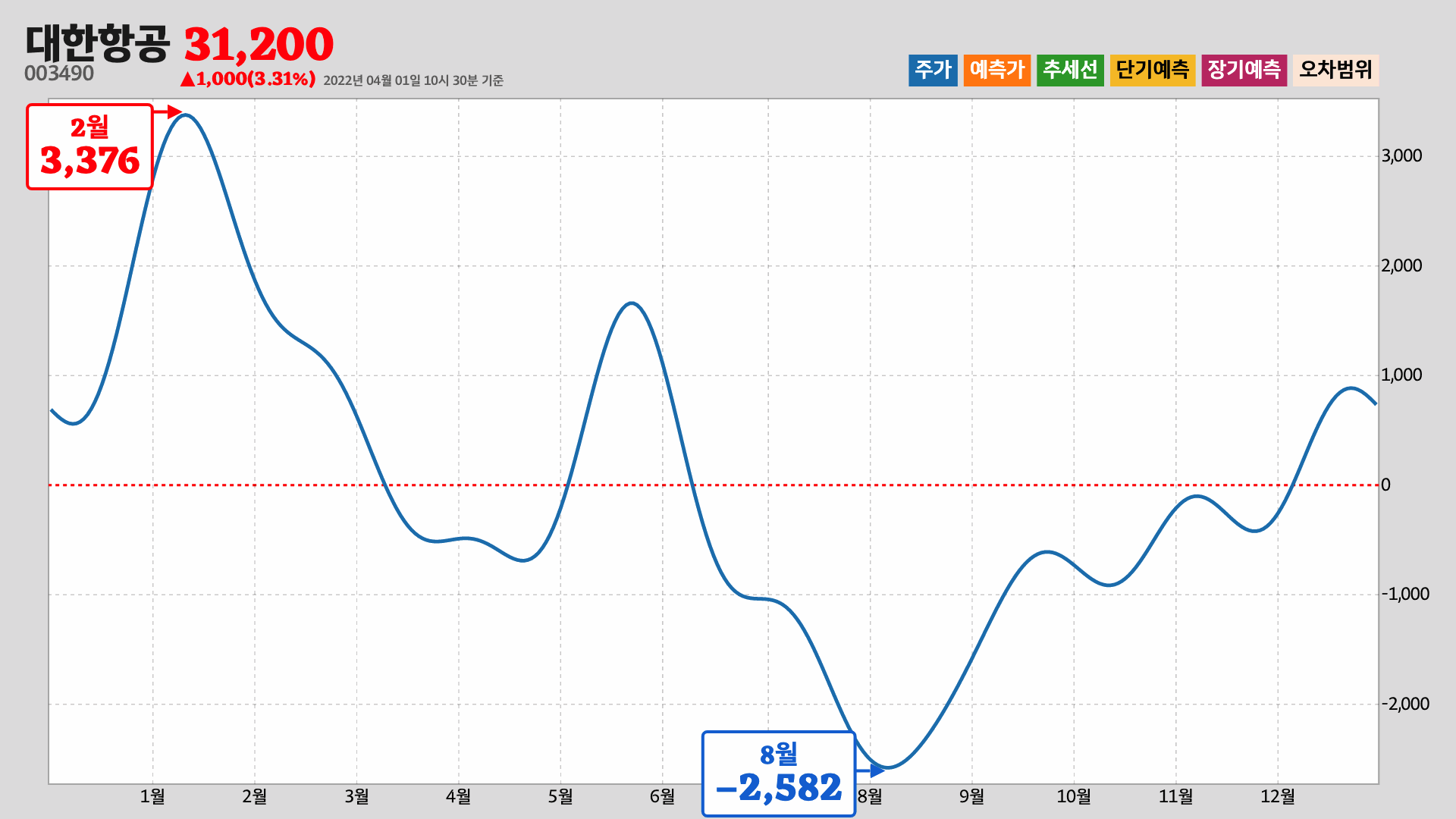Click the 예측가 orange legend label
The height and width of the screenshot is (819, 1456).
[997, 70]
